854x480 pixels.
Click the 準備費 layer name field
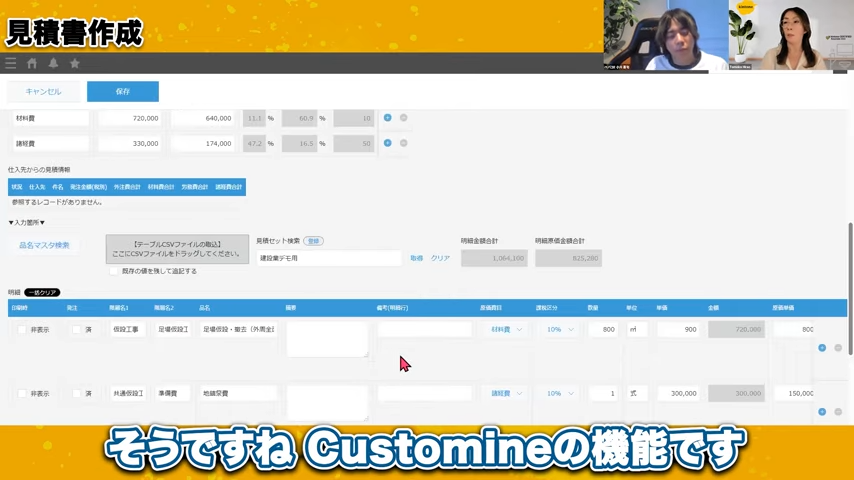coord(173,393)
